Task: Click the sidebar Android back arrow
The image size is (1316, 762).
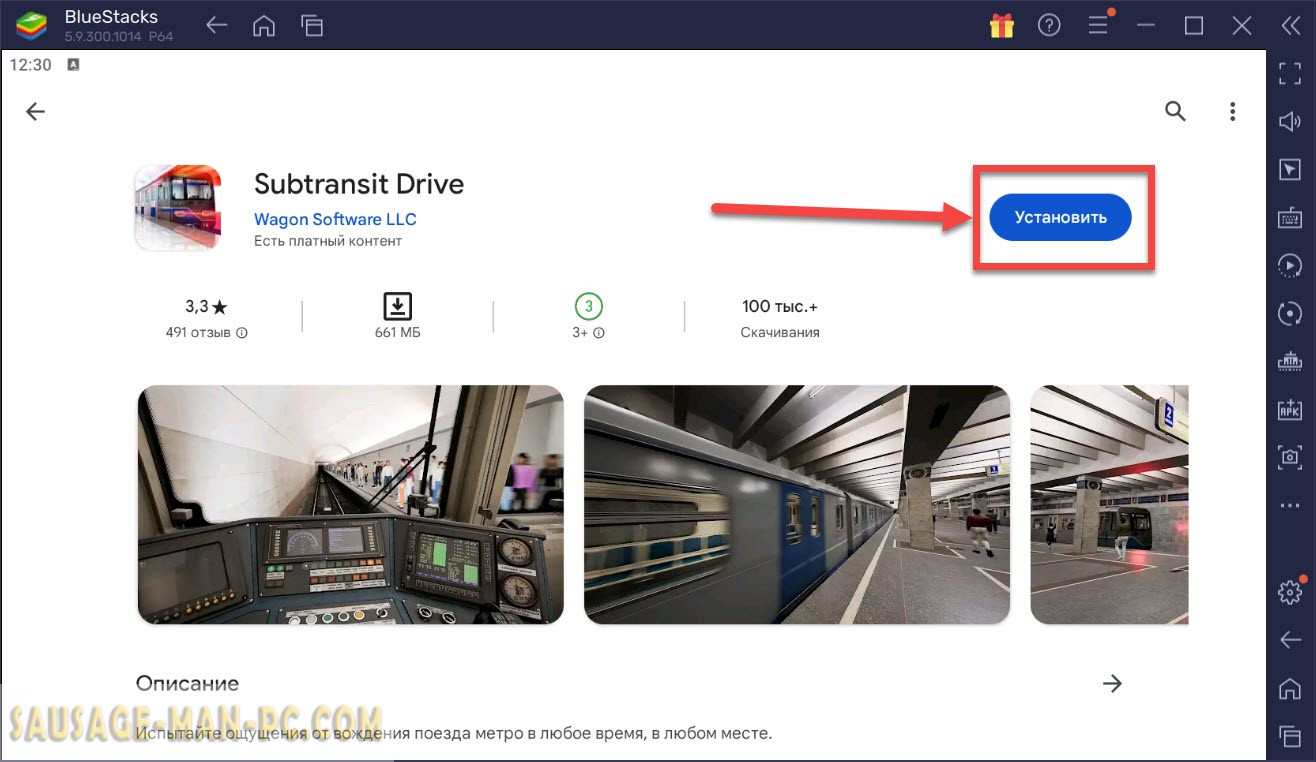Action: pyautogui.click(x=1290, y=640)
